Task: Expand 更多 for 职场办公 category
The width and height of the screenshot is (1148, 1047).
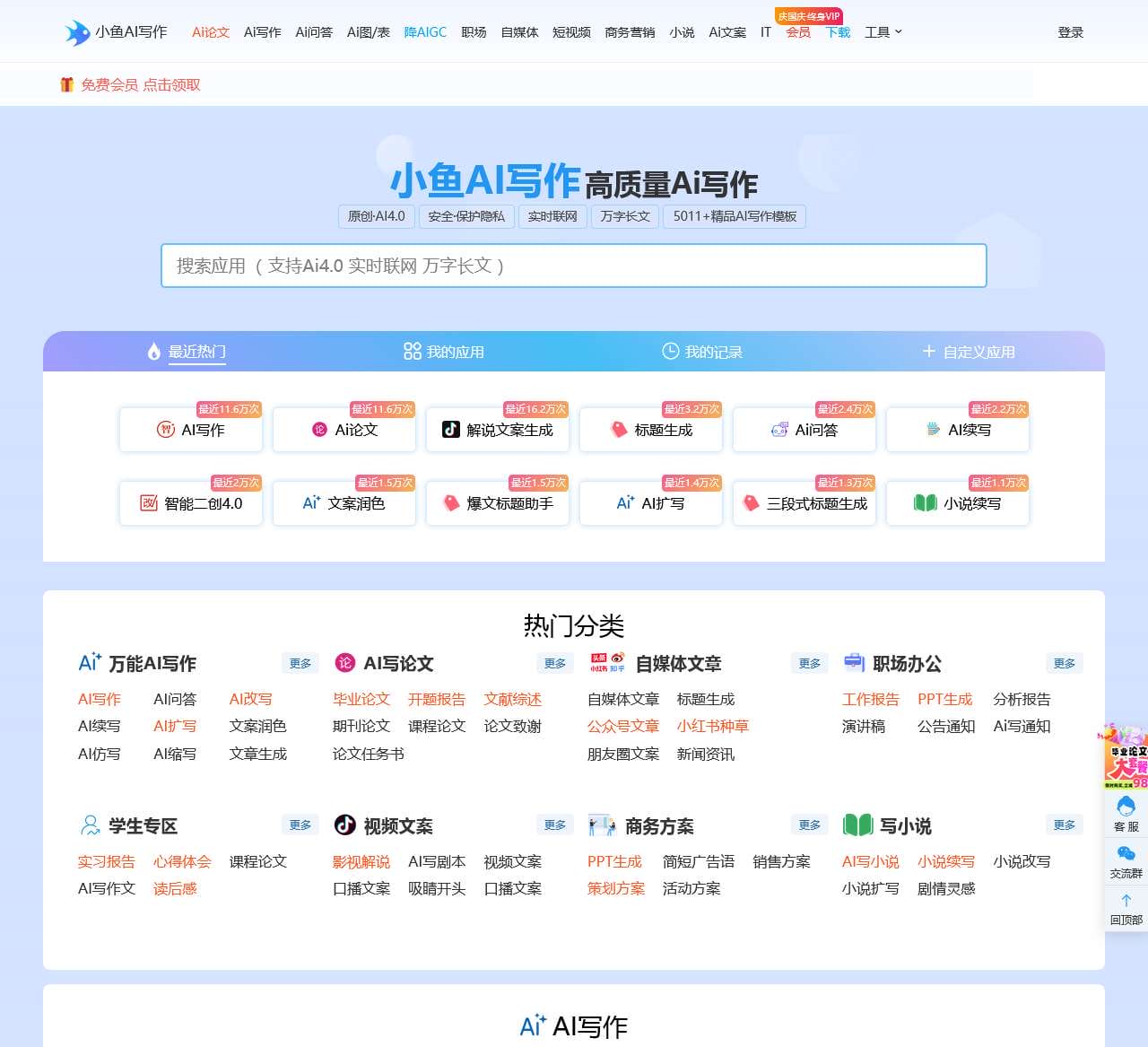Action: point(1065,663)
